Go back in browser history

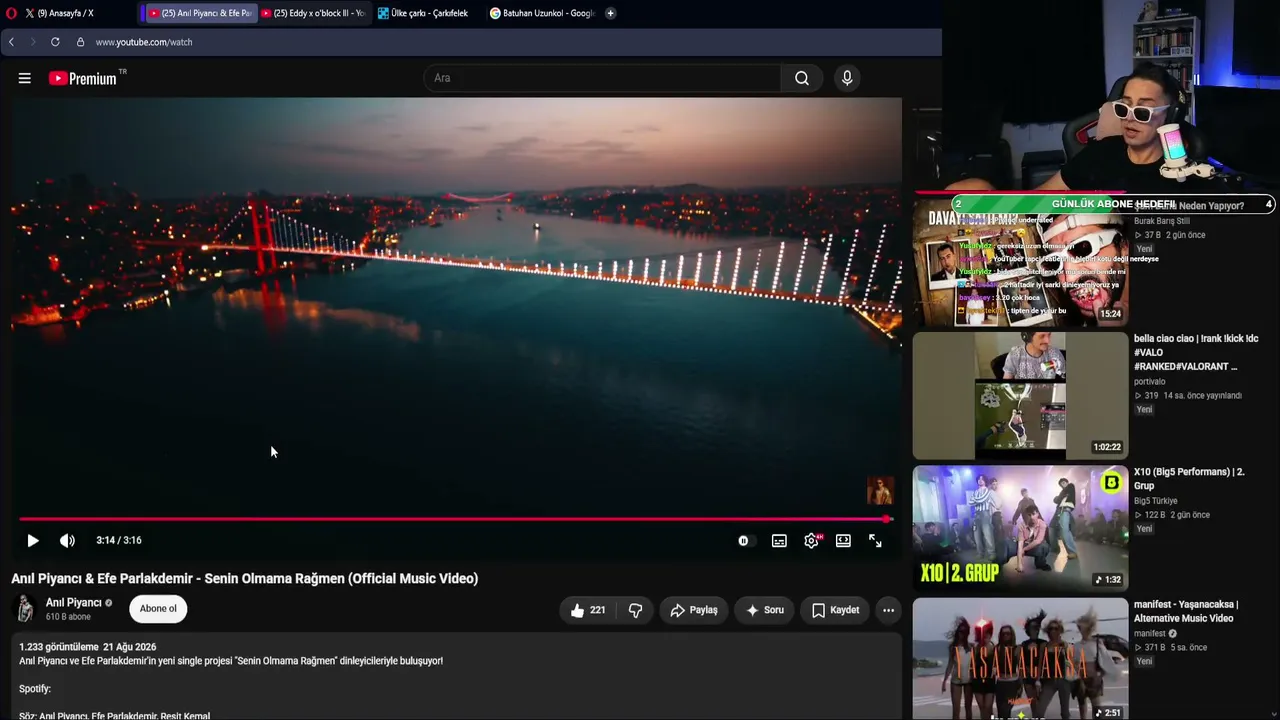point(11,42)
